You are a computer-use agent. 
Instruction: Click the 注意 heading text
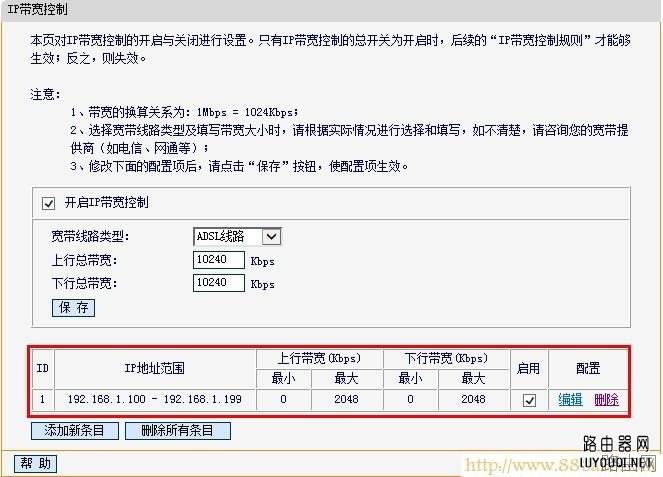45,94
